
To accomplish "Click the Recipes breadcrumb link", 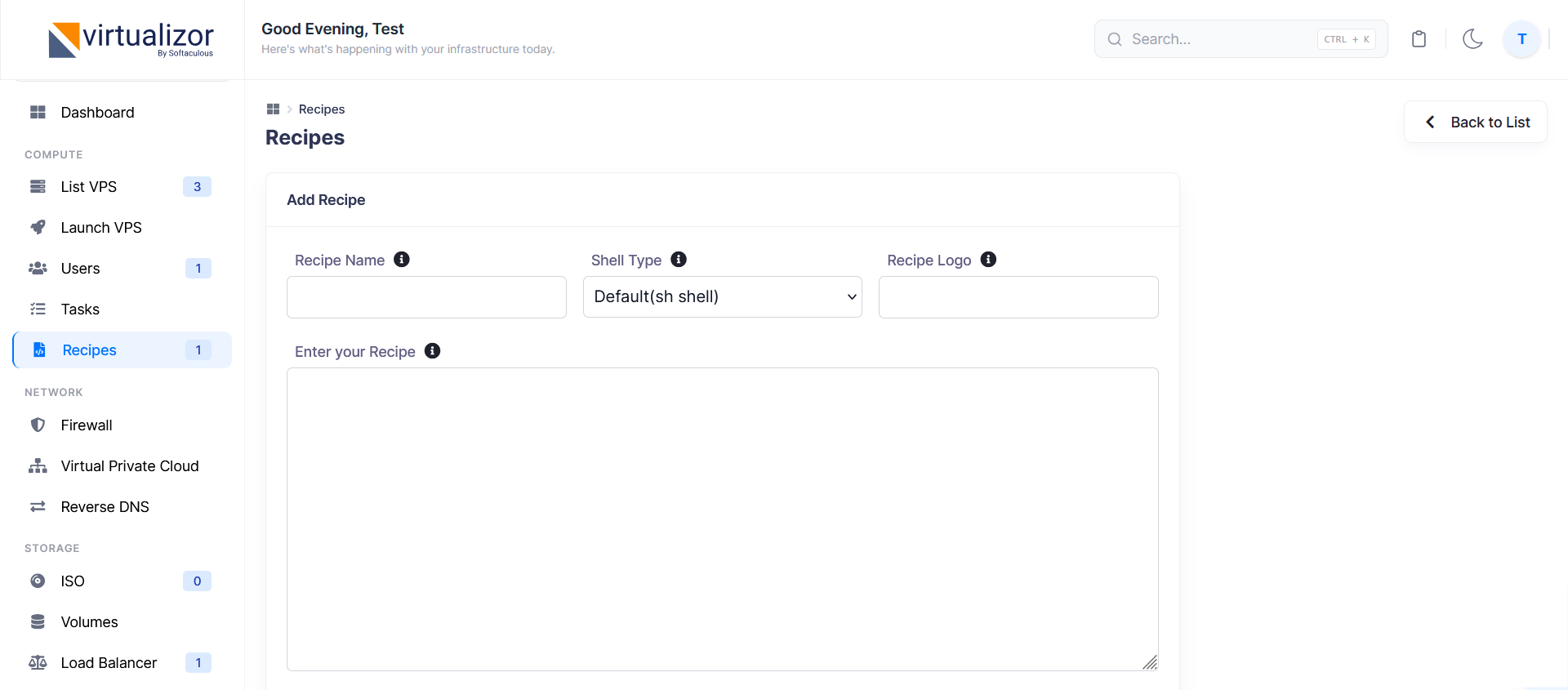I will coord(322,109).
